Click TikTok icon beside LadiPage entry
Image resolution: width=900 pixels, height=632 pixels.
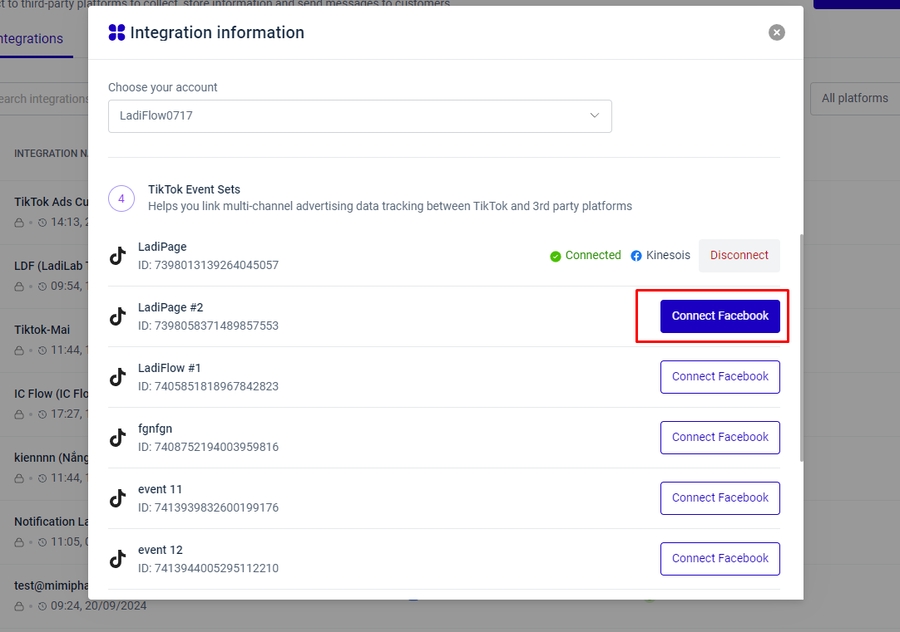tap(118, 256)
